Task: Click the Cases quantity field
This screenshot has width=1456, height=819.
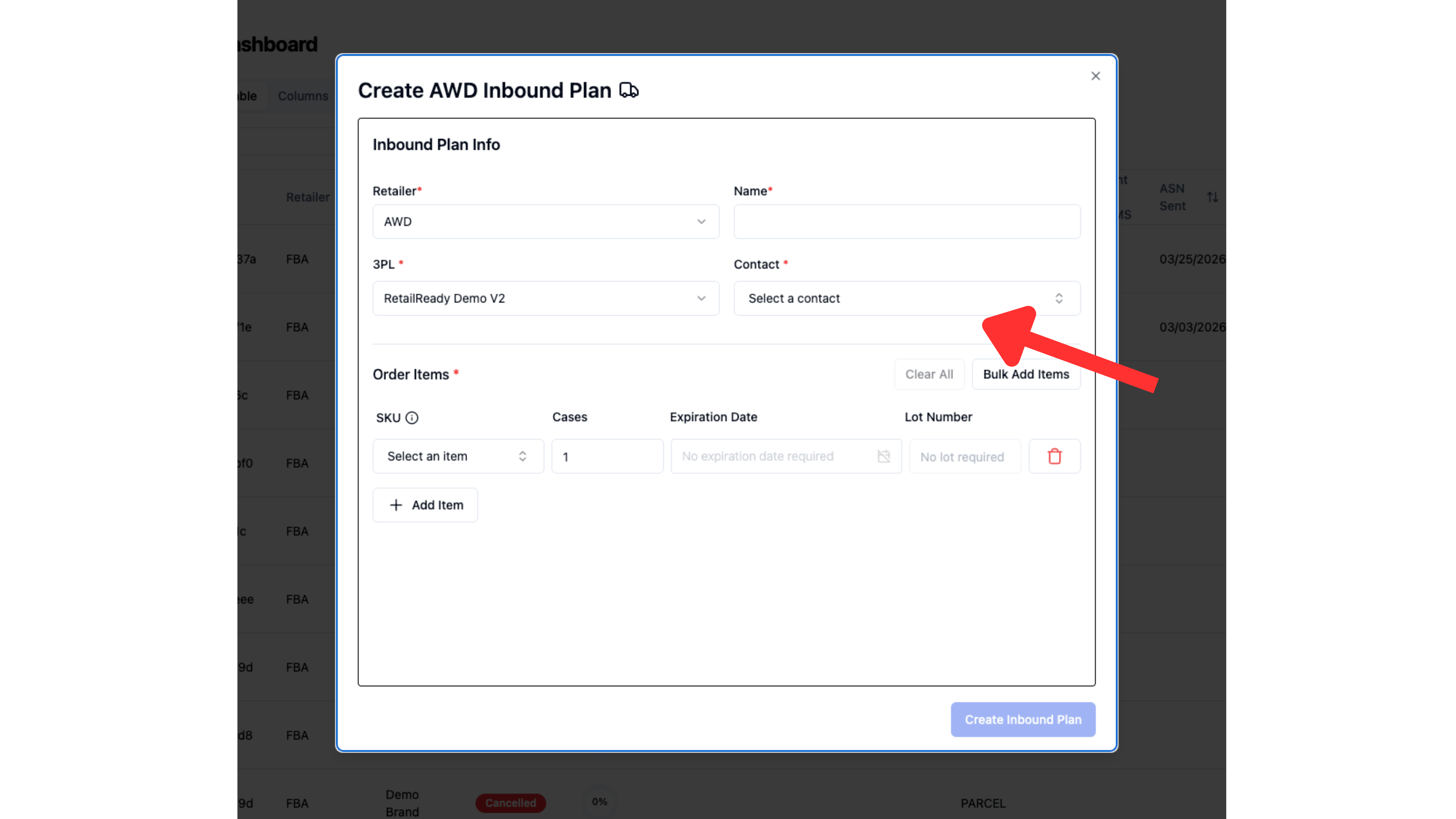Action: [x=607, y=456]
